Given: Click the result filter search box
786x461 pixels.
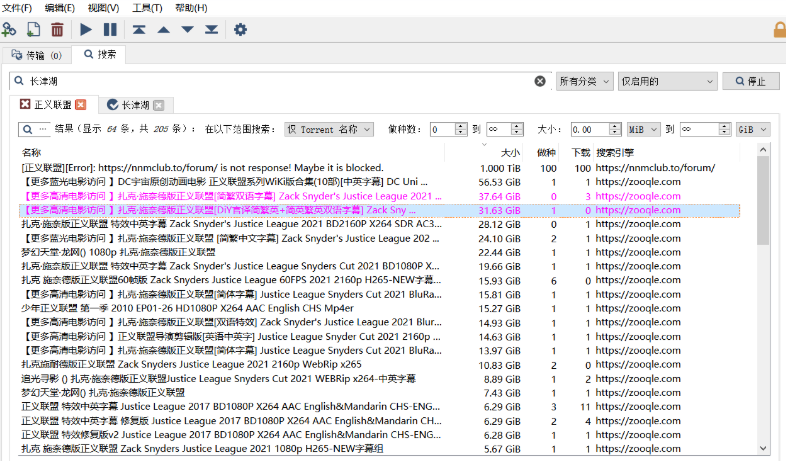Looking at the screenshot, I should 34,129.
